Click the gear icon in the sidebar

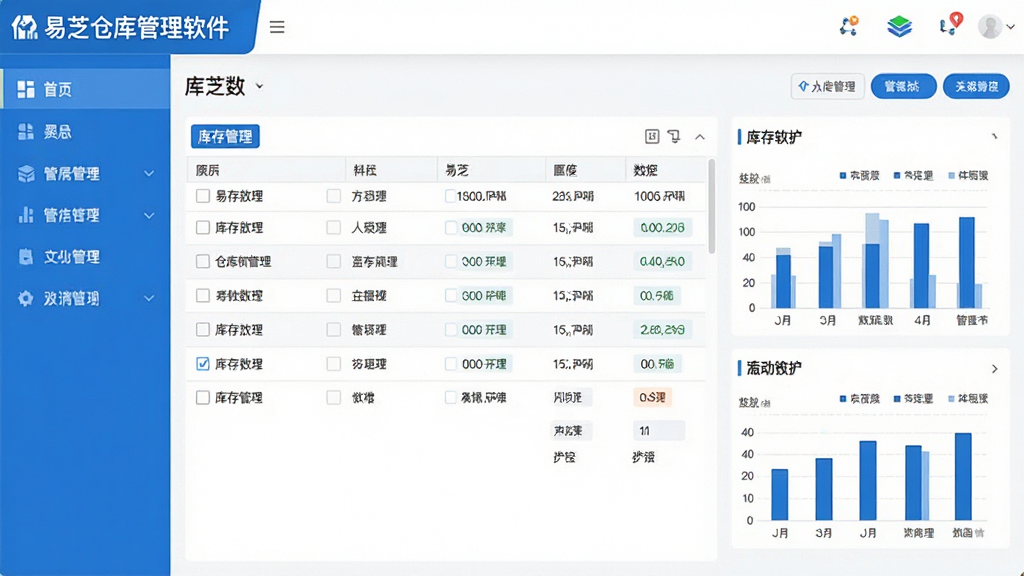click(25, 298)
